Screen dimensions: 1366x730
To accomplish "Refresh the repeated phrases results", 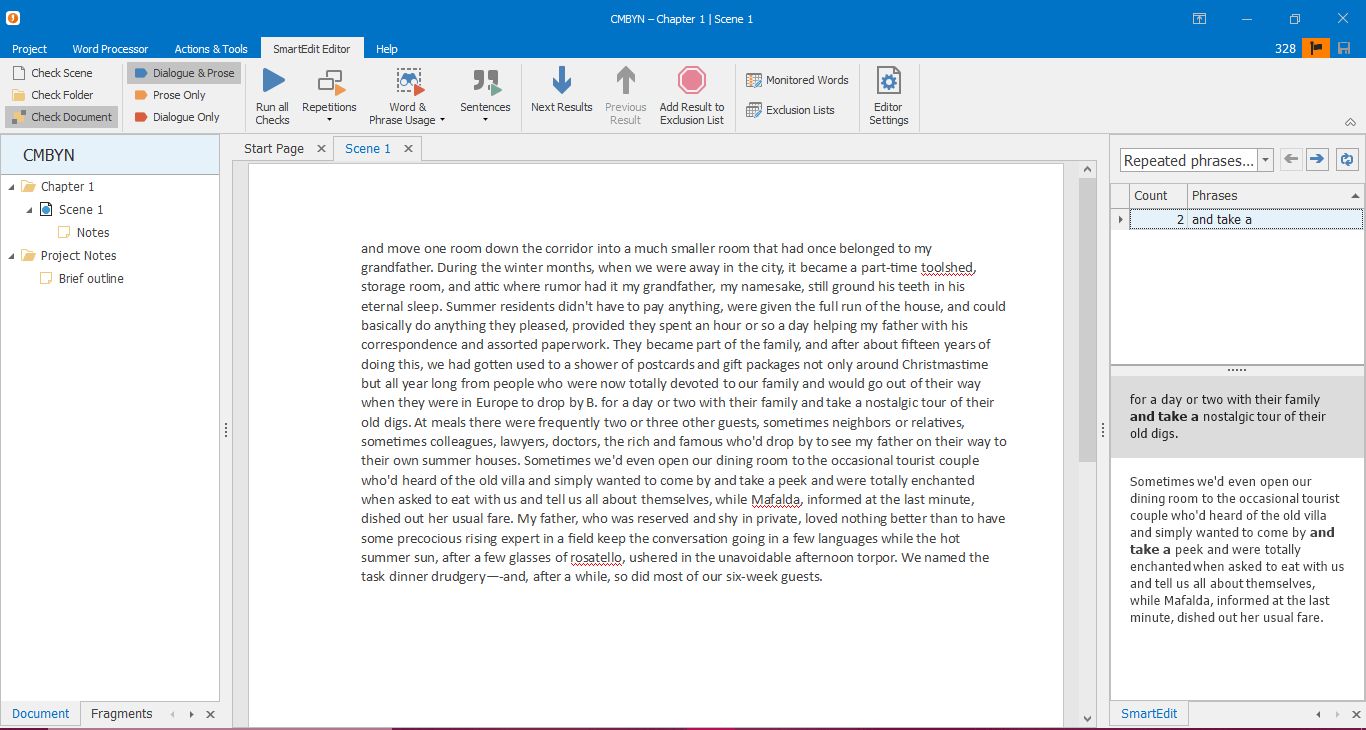I will coord(1347,159).
